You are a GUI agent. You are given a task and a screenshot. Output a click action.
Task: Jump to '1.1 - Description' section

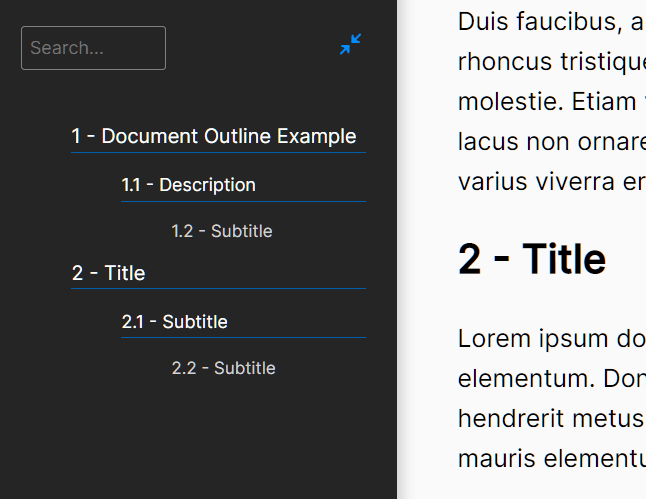tap(189, 185)
